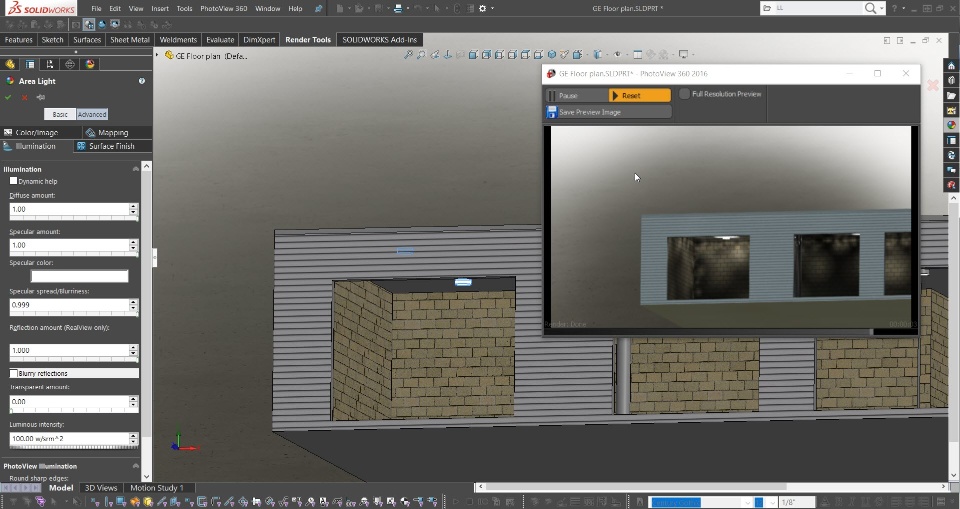Open Appearances color ball icon in task pane
The image size is (960, 509).
click(x=951, y=125)
